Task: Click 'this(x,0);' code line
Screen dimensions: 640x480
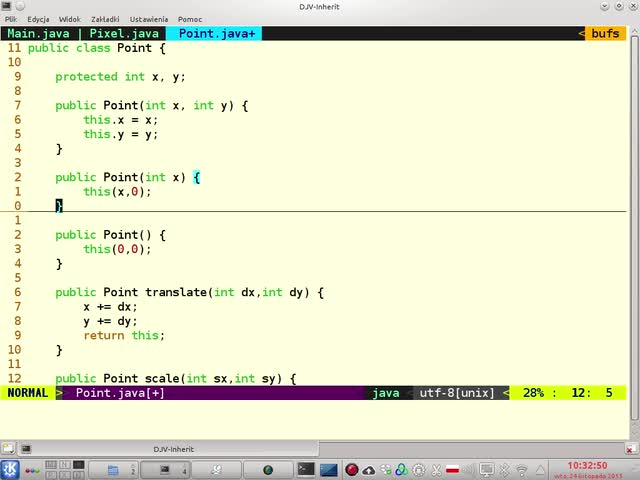Action: tap(117, 191)
